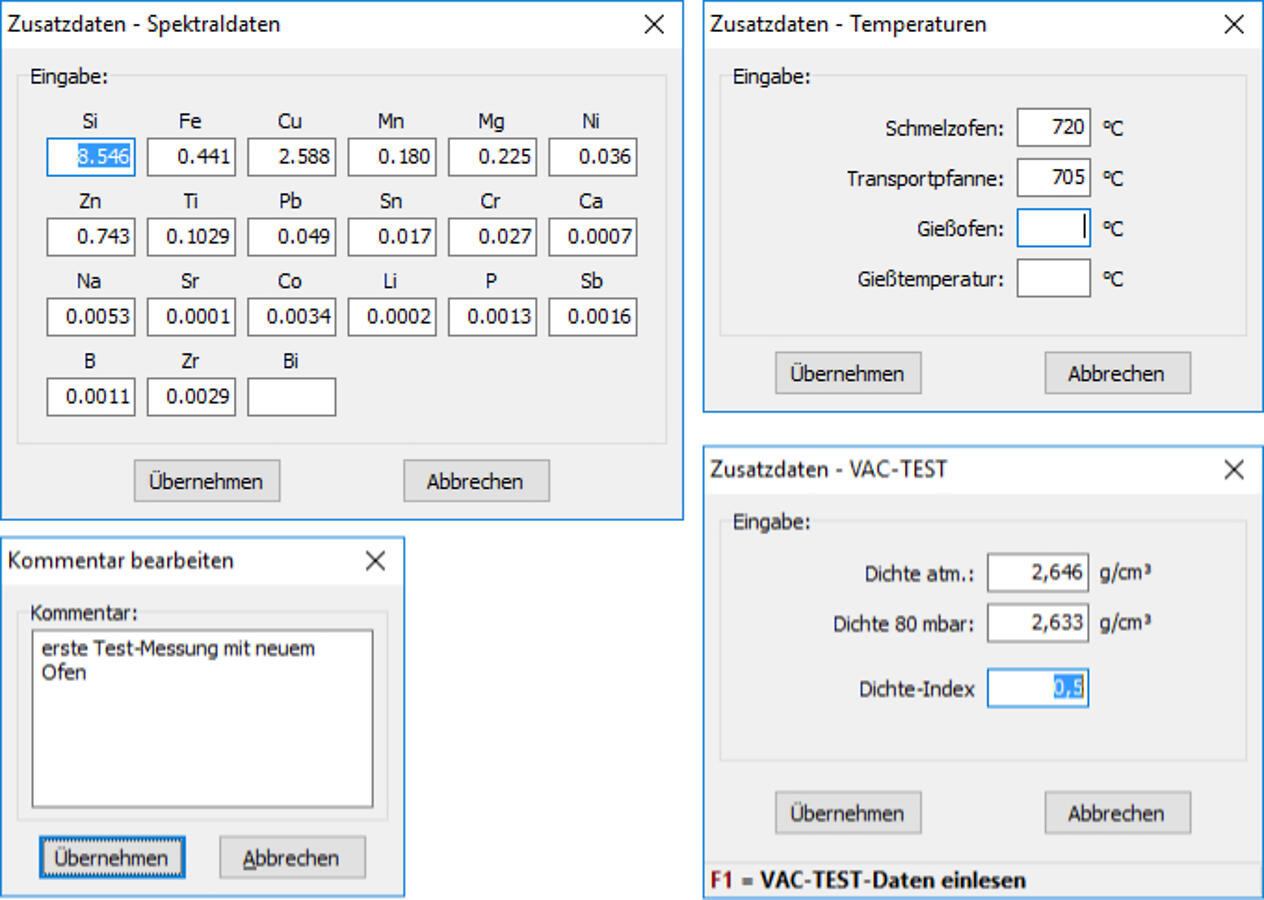
Task: Click the Dichte atm. input field
Action: [1037, 573]
